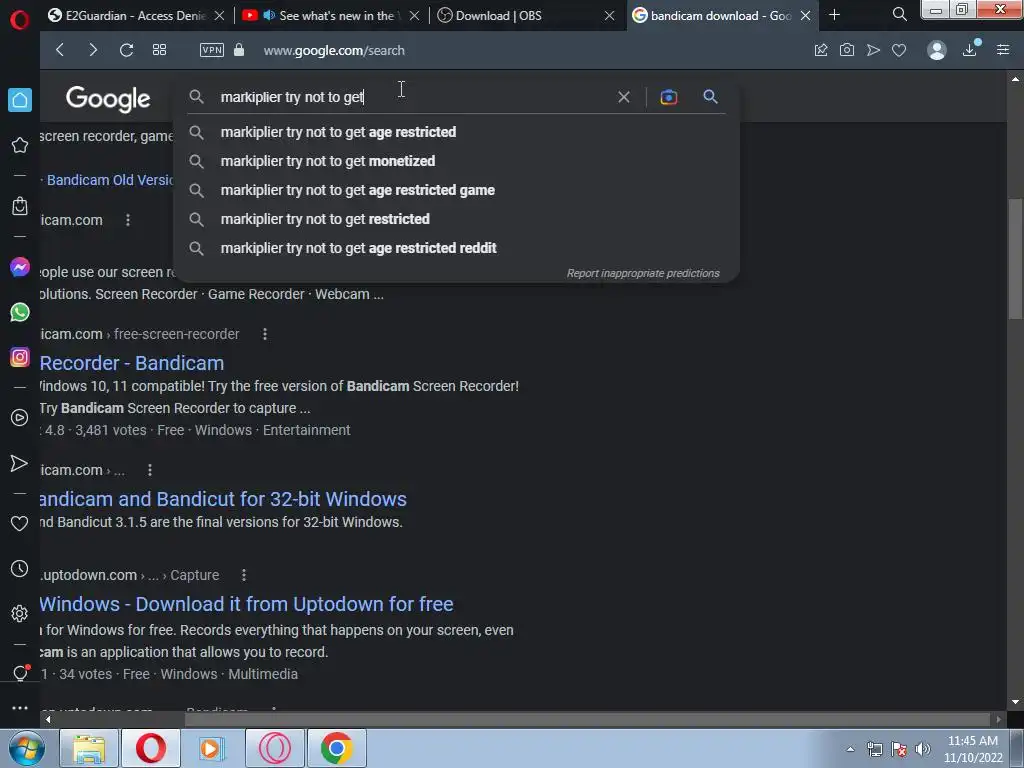Click the horizontal scrollbar thumb
This screenshot has width=1024, height=768.
(x=588, y=720)
